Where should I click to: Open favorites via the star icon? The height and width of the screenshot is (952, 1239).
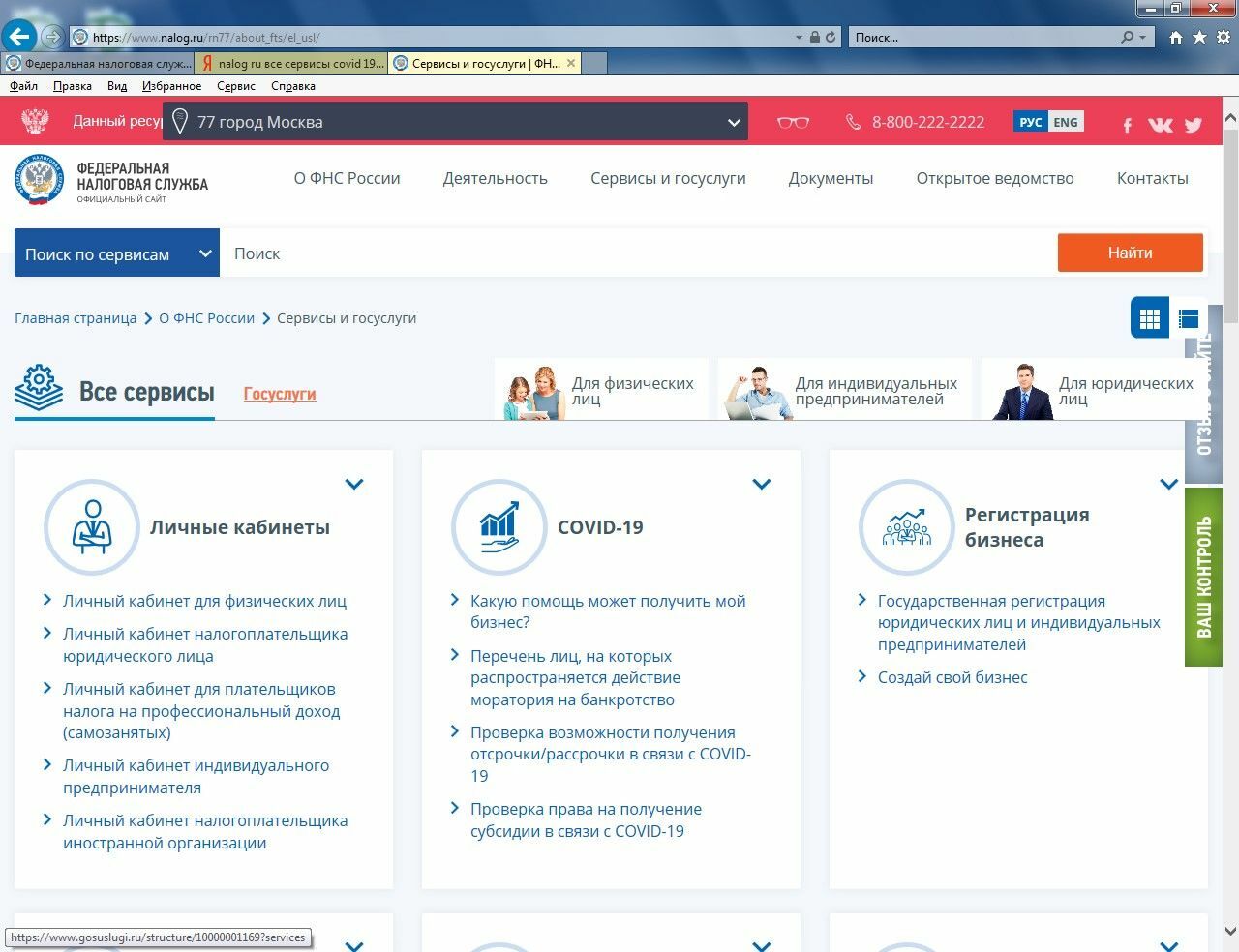[x=1199, y=38]
